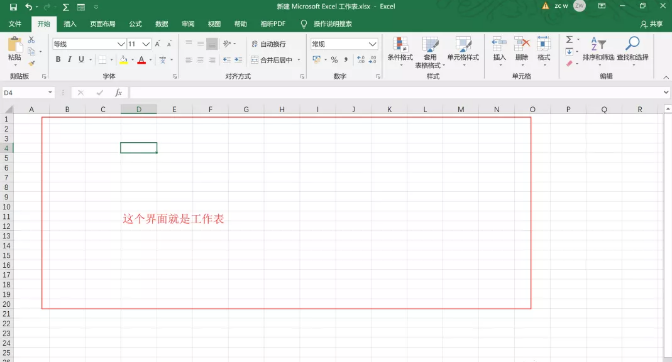The image size is (672, 362).
Task: Switch to 页面布局 Page Layout tab
Action: (102, 24)
